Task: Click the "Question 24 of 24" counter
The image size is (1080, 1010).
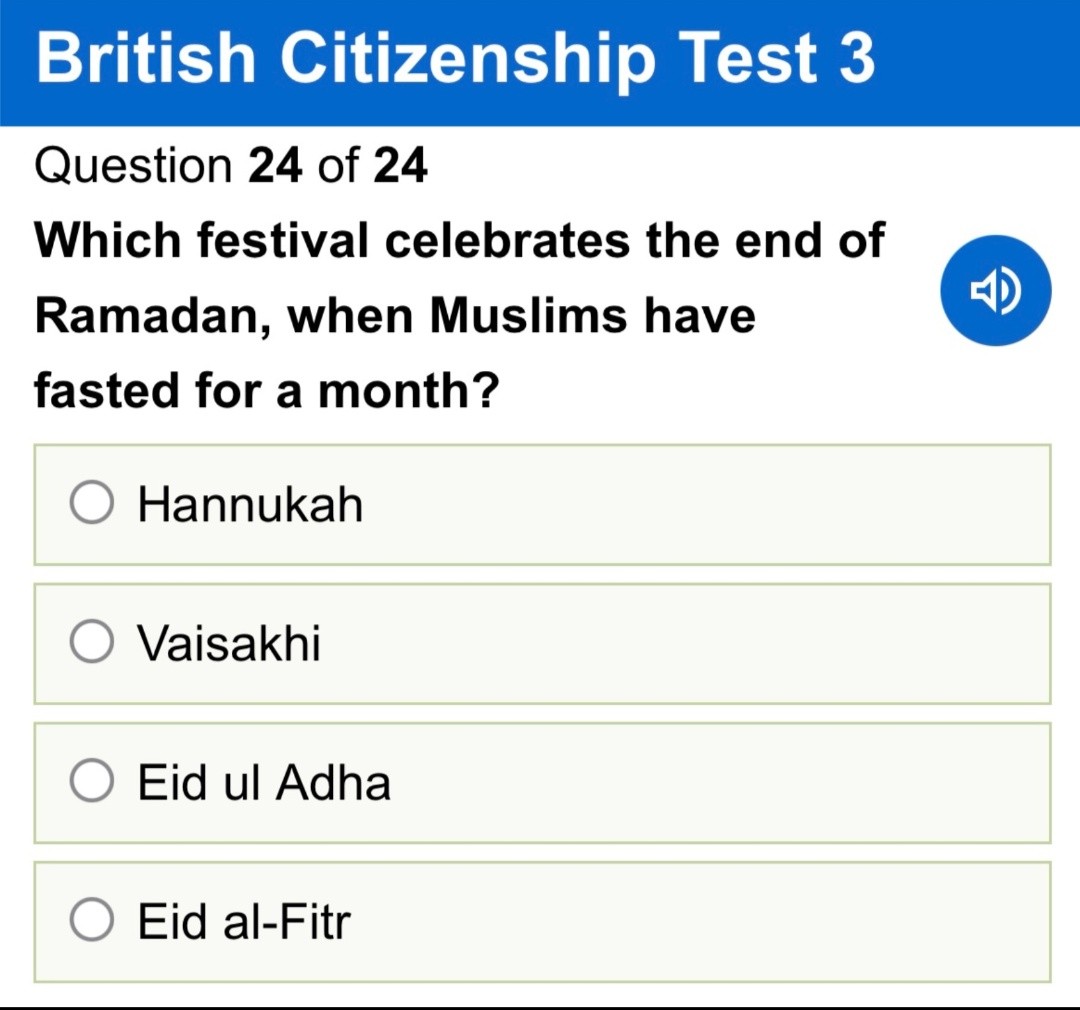Action: pyautogui.click(x=231, y=166)
